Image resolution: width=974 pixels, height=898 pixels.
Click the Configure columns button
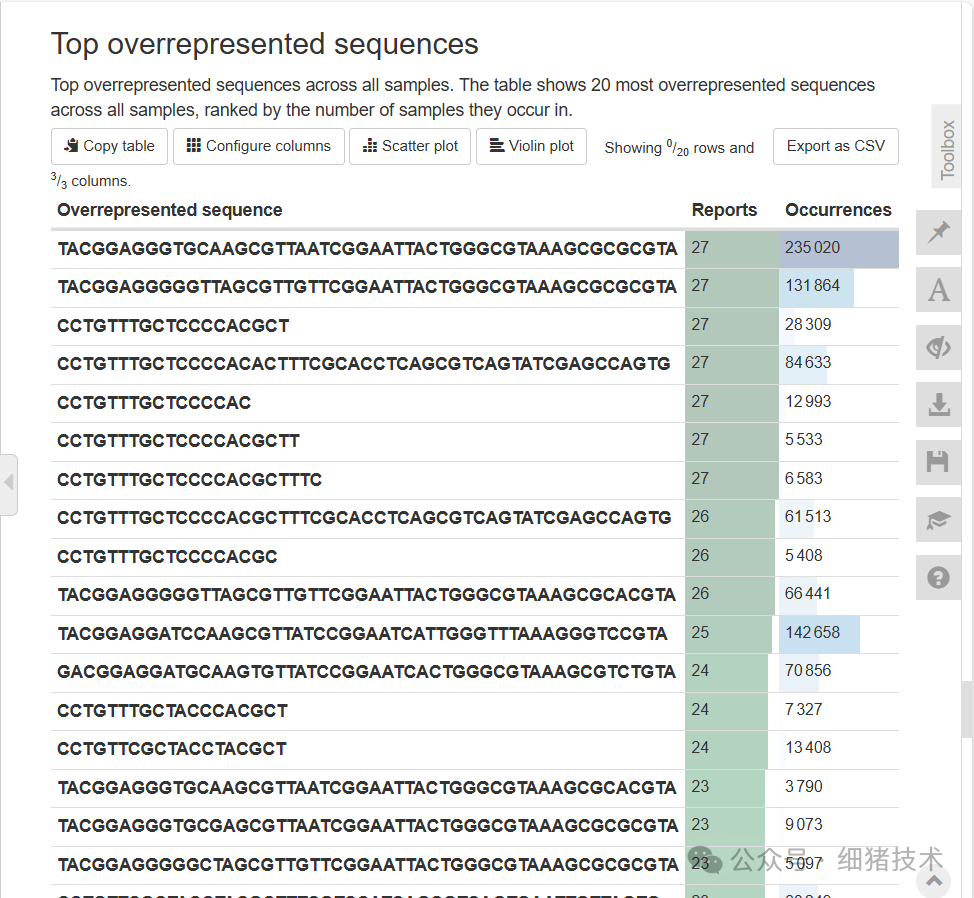coord(259,146)
